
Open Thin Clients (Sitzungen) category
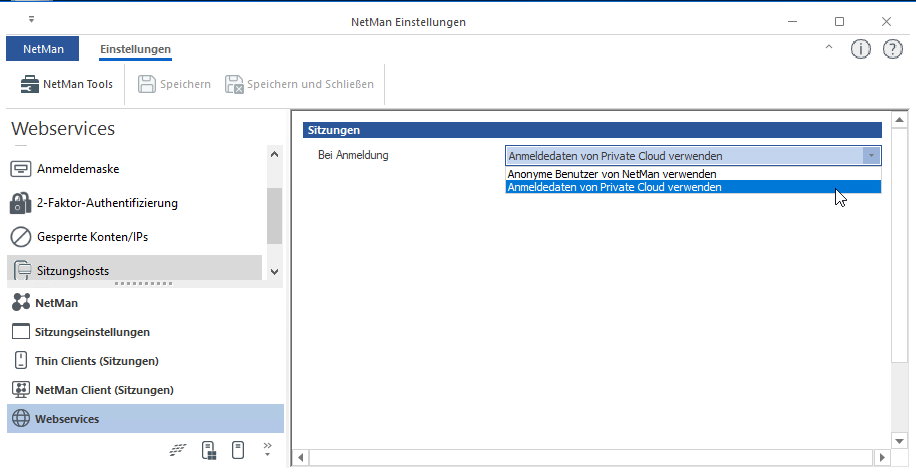click(145, 361)
